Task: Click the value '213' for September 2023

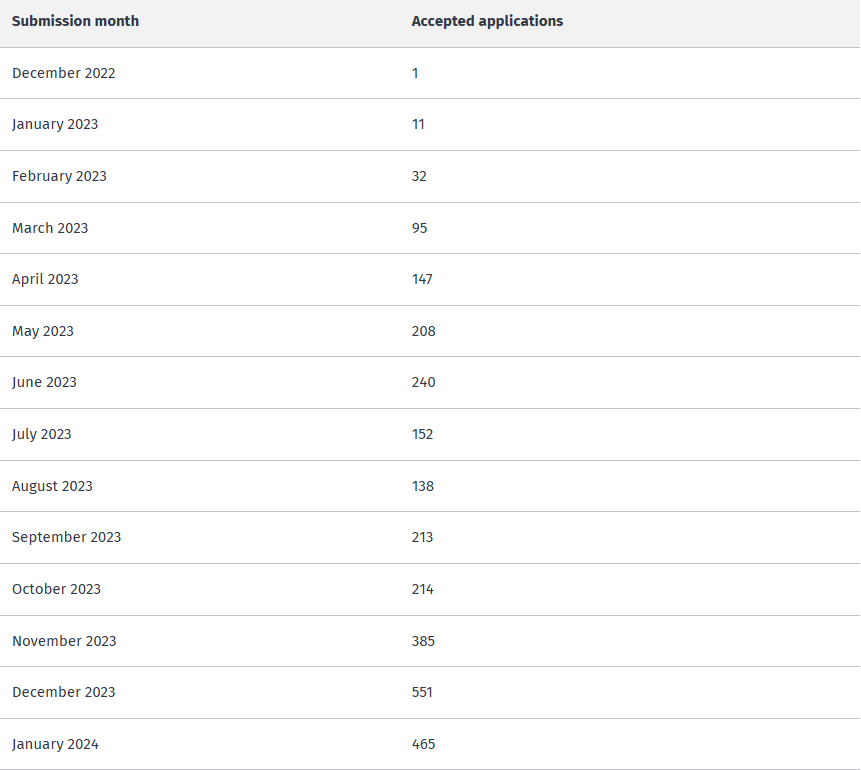Action: [x=422, y=537]
